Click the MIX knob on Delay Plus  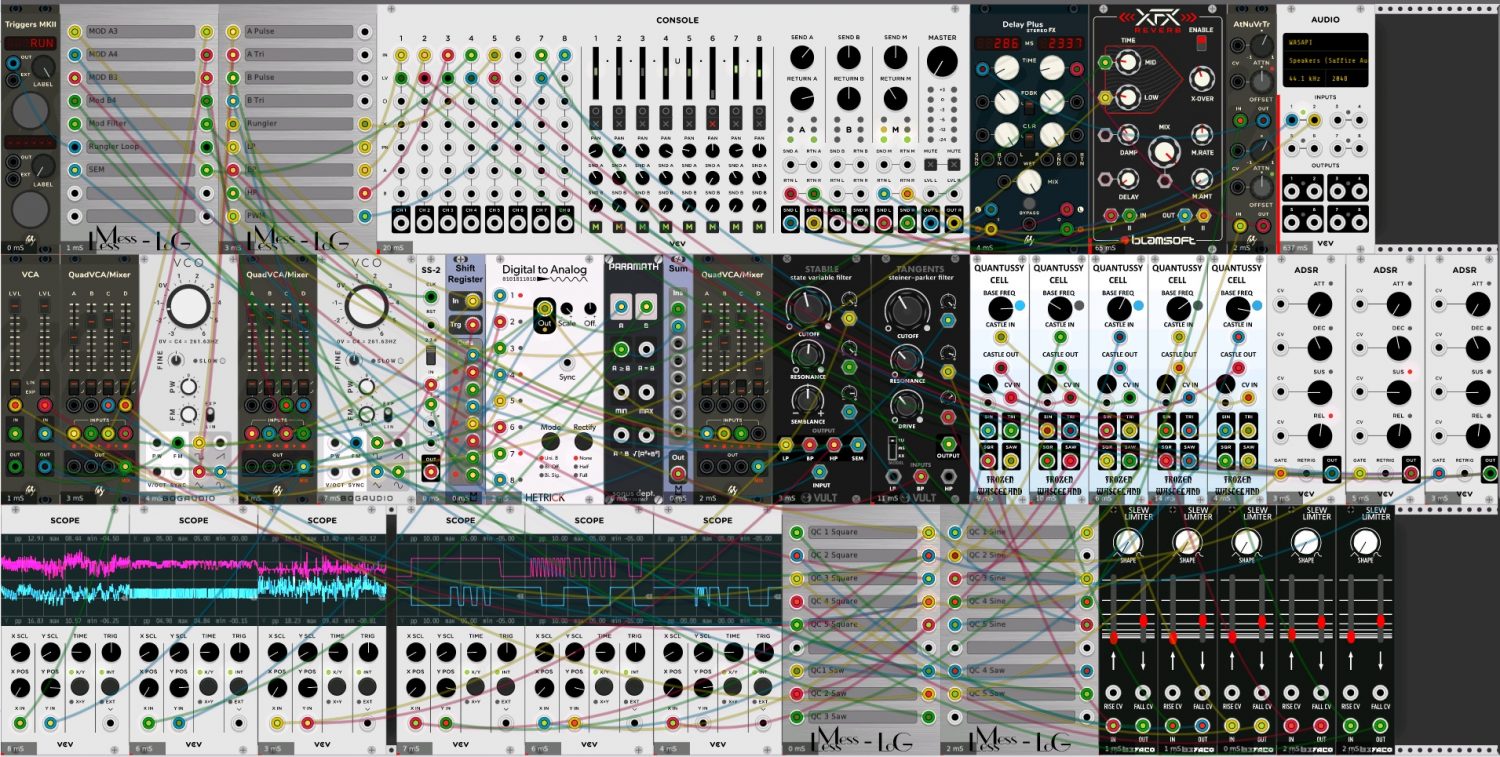[x=1029, y=182]
